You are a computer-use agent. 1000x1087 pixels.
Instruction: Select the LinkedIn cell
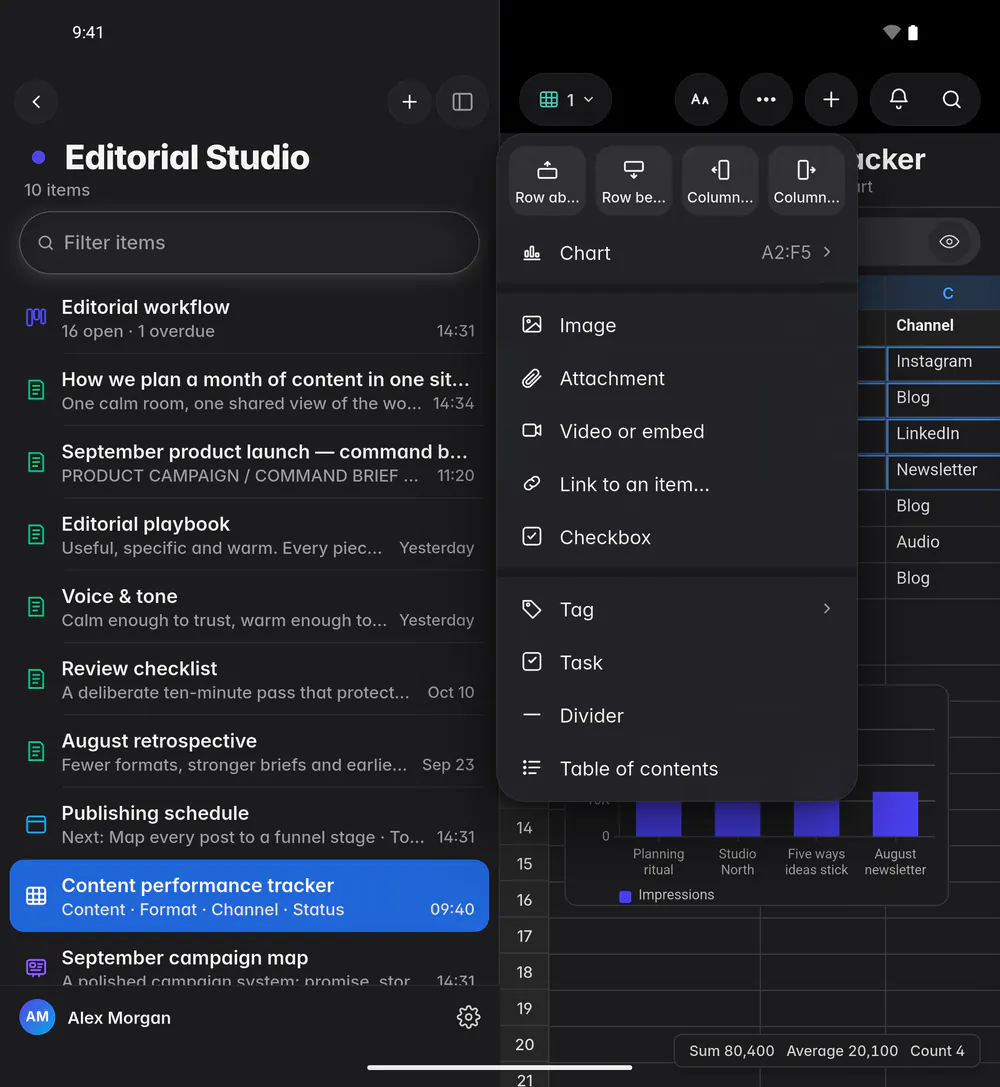coord(943,434)
